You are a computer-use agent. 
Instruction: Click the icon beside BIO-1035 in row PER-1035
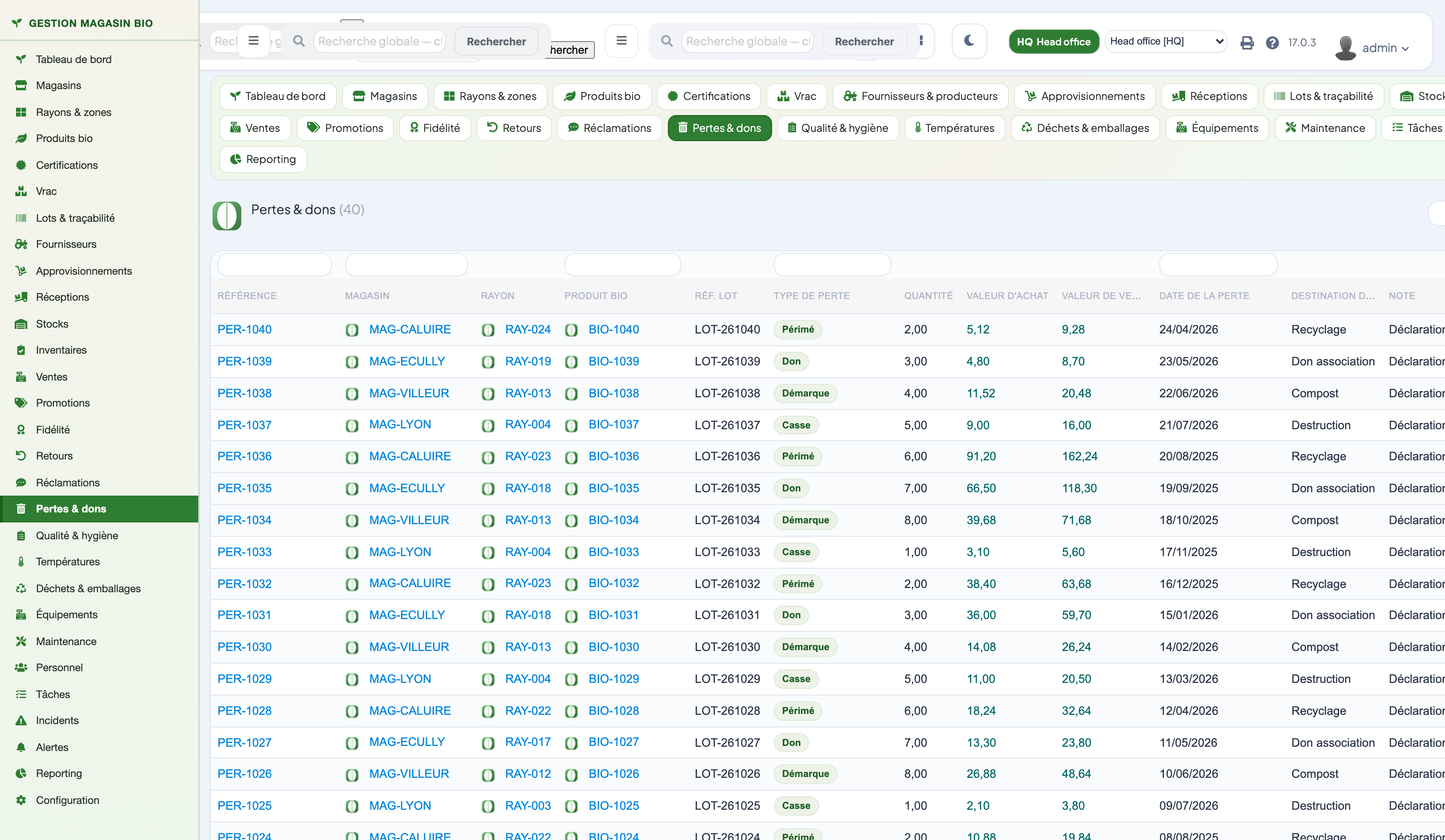[571, 489]
